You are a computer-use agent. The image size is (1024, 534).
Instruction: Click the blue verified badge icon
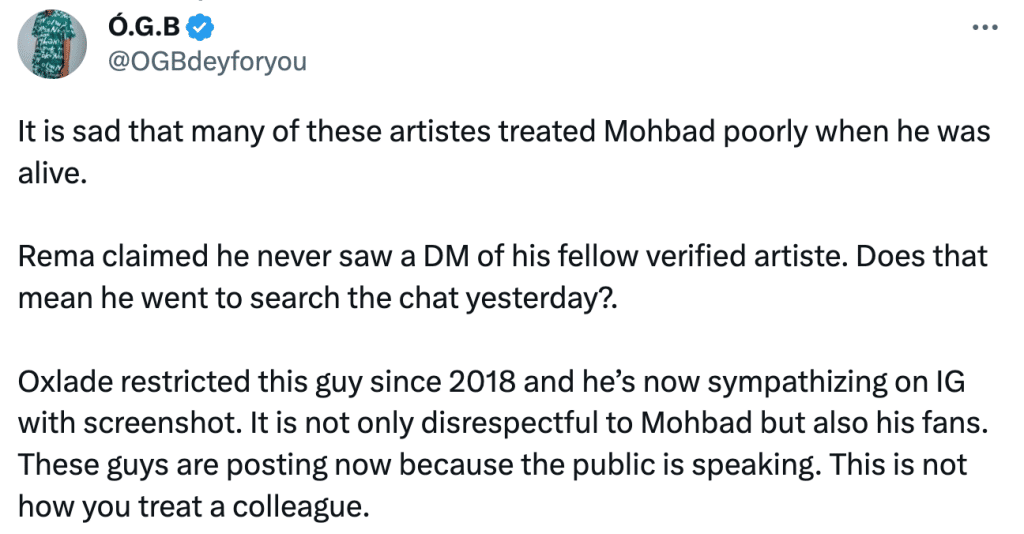(200, 27)
